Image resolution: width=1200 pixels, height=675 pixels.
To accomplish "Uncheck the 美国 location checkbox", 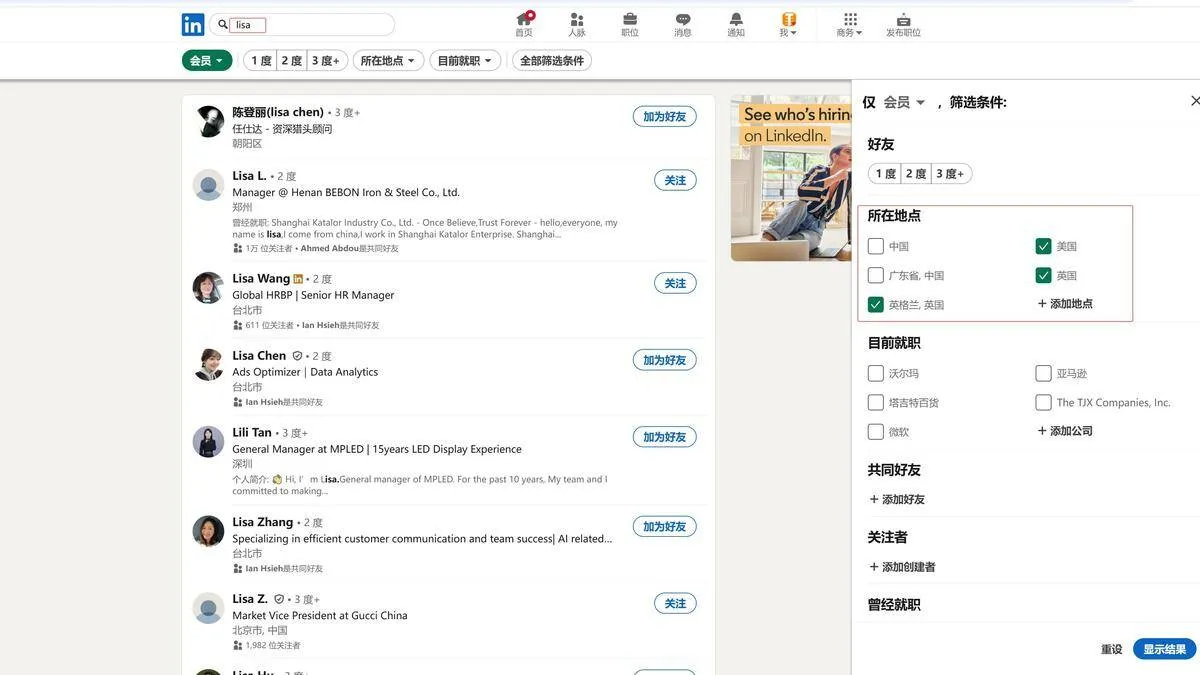I will 1044,246.
